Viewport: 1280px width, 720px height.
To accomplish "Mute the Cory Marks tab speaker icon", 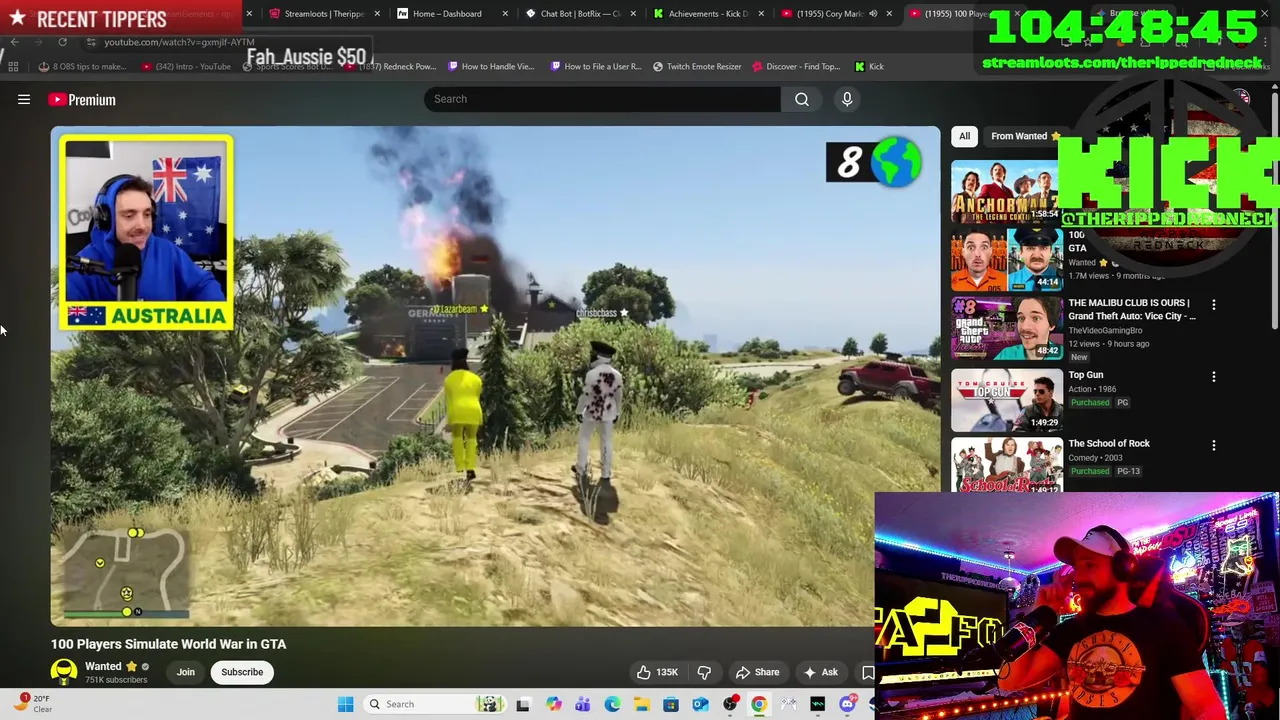I will (872, 14).
